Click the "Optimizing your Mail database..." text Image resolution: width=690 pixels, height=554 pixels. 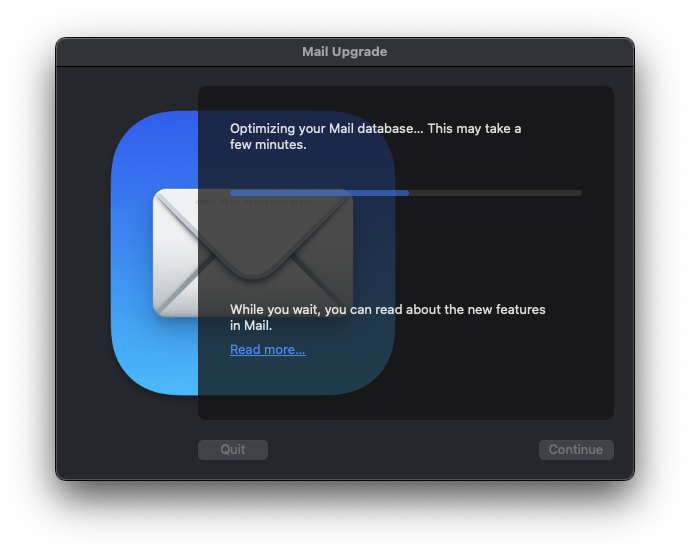[x=375, y=136]
